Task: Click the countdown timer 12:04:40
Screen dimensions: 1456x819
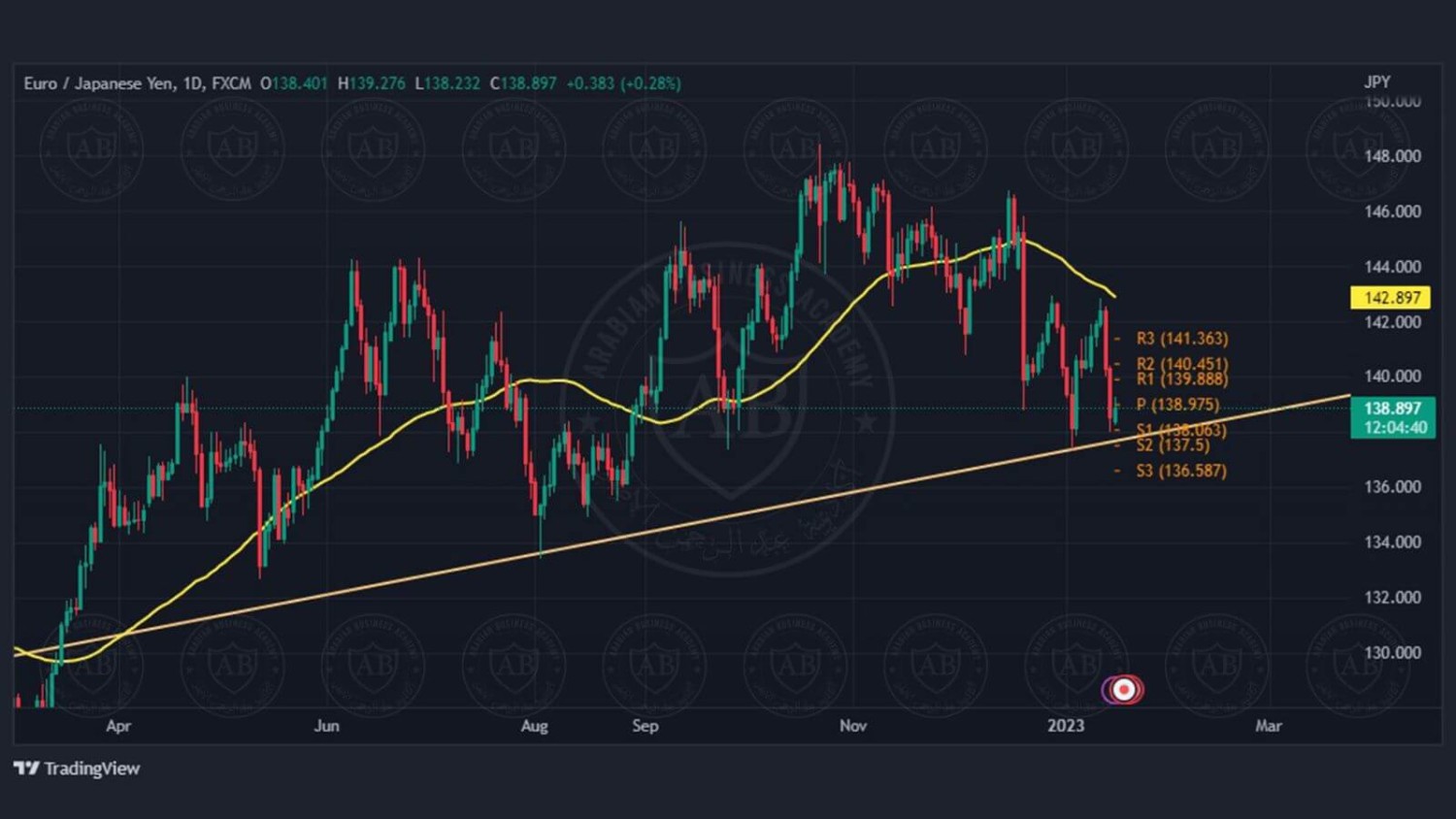Action: tap(1395, 428)
